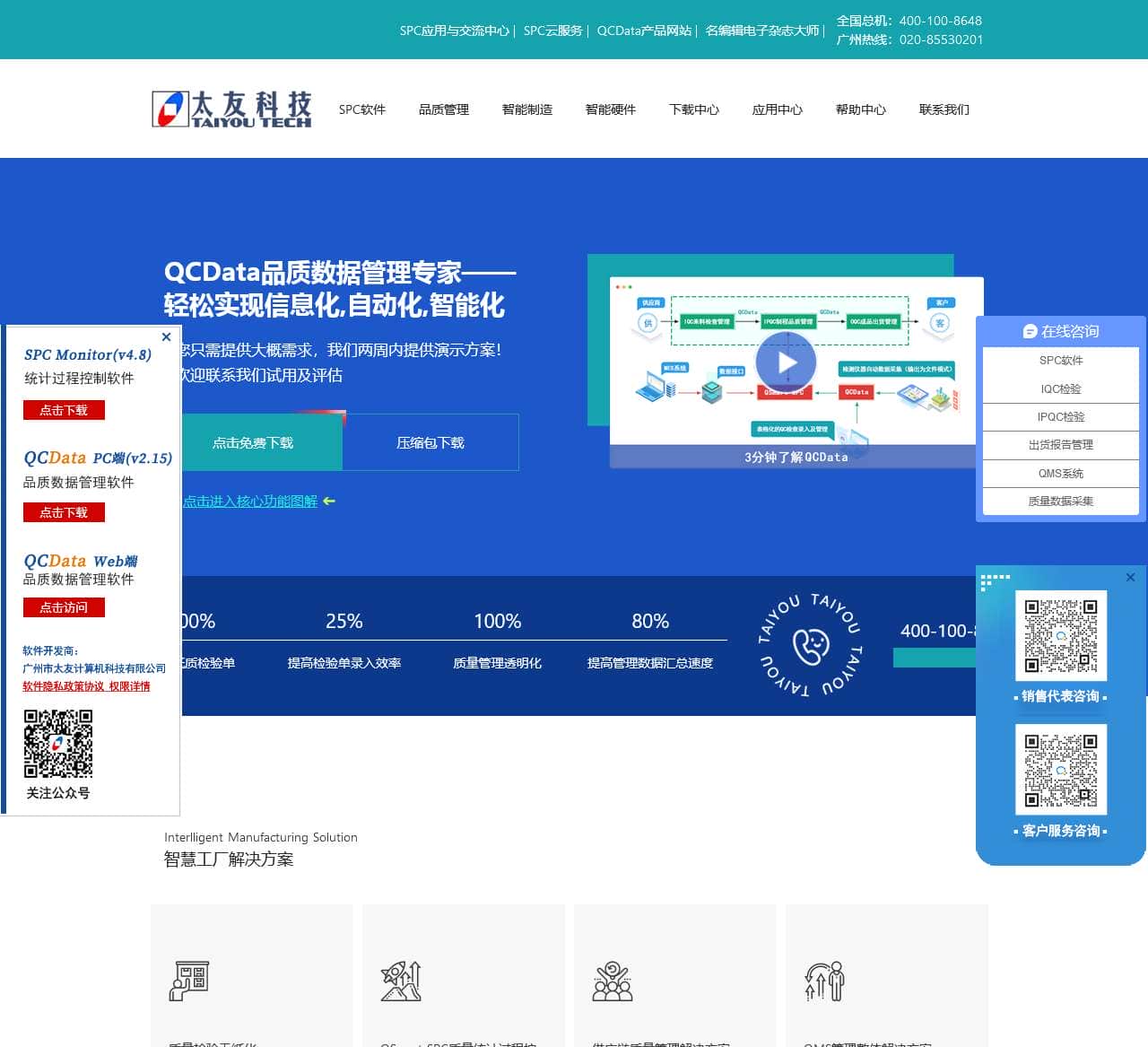Click the online consultation chat bubble icon
The width and height of the screenshot is (1148, 1047).
[1030, 331]
